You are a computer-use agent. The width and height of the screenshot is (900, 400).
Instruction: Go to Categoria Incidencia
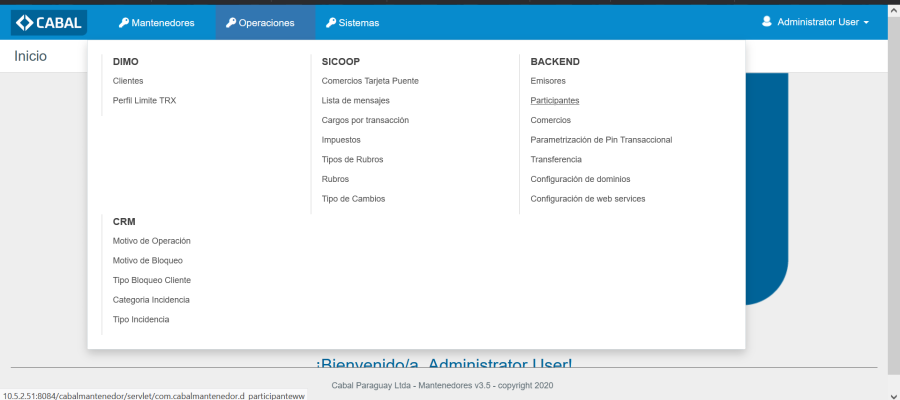[x=151, y=300]
